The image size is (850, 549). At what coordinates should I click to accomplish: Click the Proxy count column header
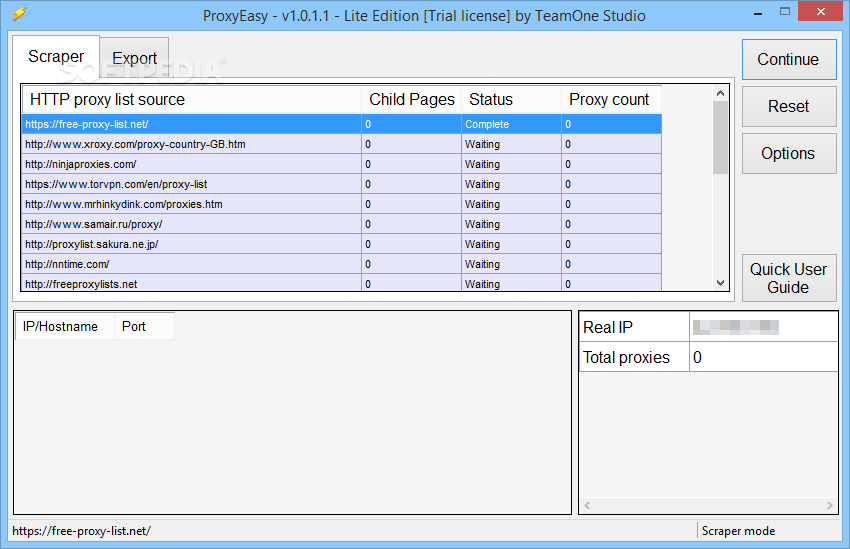pyautogui.click(x=611, y=100)
